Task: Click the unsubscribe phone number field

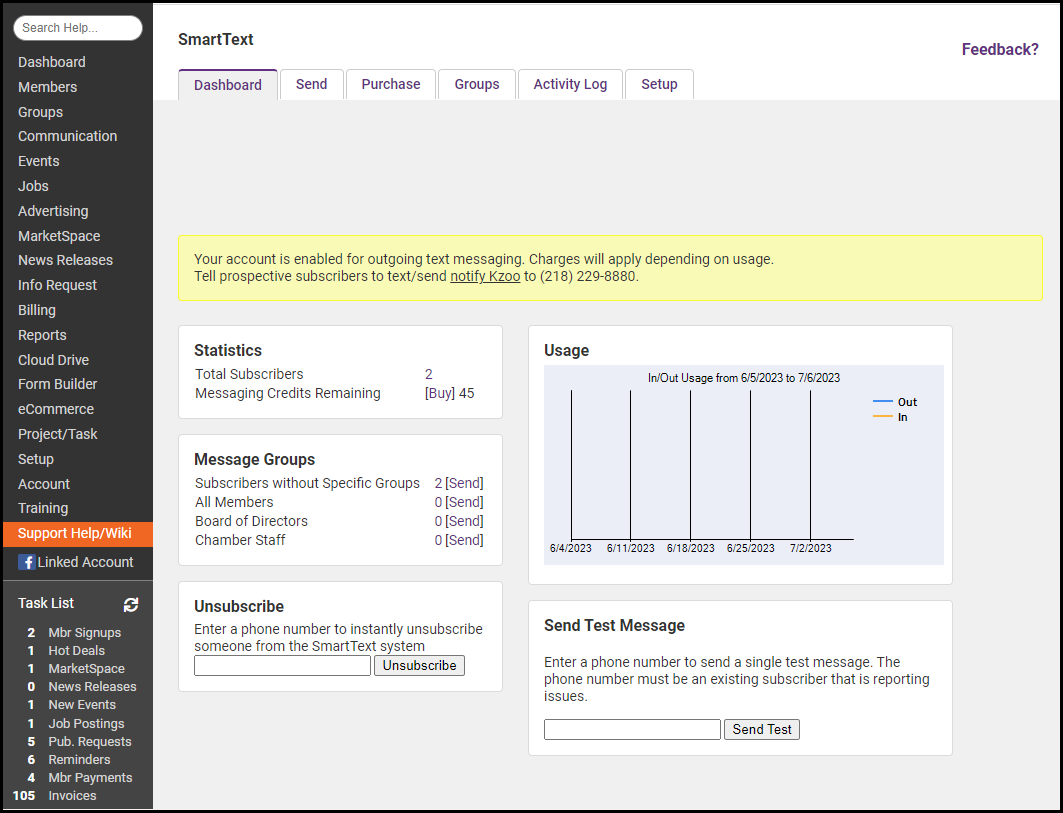Action: [282, 665]
